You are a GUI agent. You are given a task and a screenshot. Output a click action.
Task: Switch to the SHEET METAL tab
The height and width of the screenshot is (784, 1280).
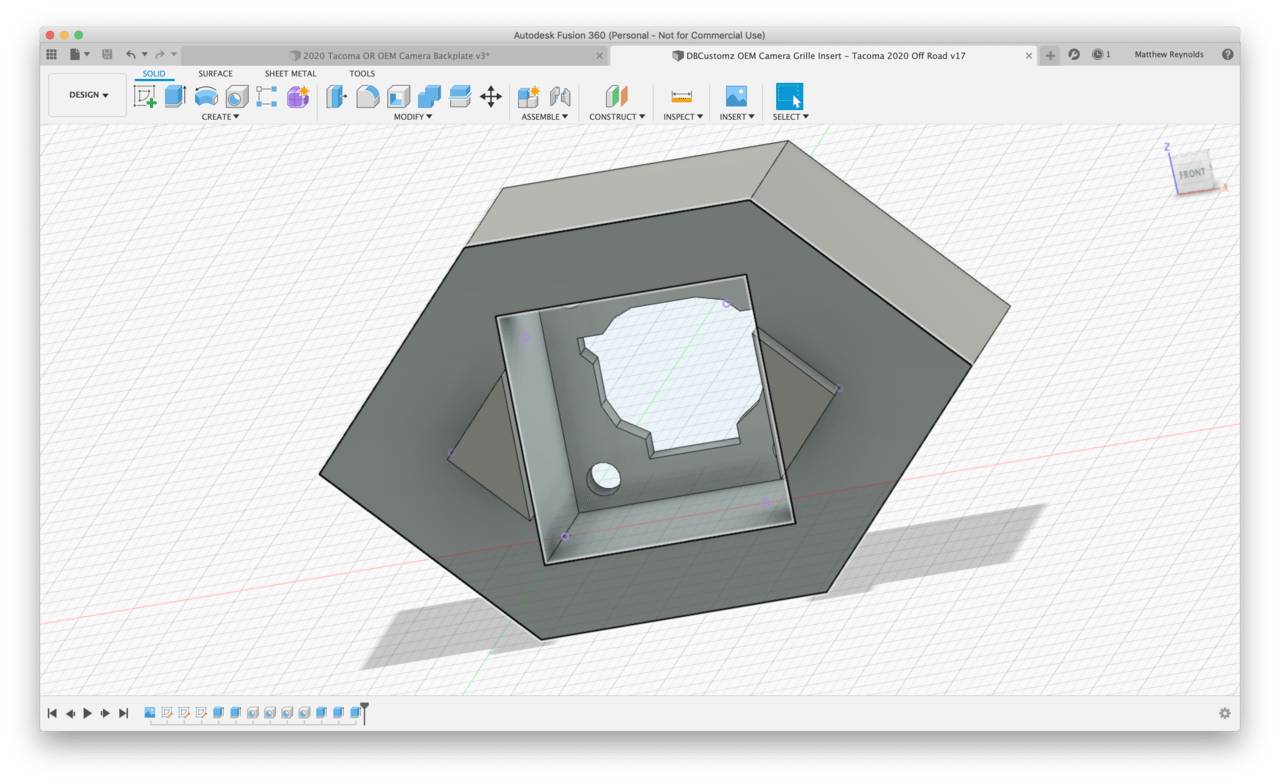[290, 74]
